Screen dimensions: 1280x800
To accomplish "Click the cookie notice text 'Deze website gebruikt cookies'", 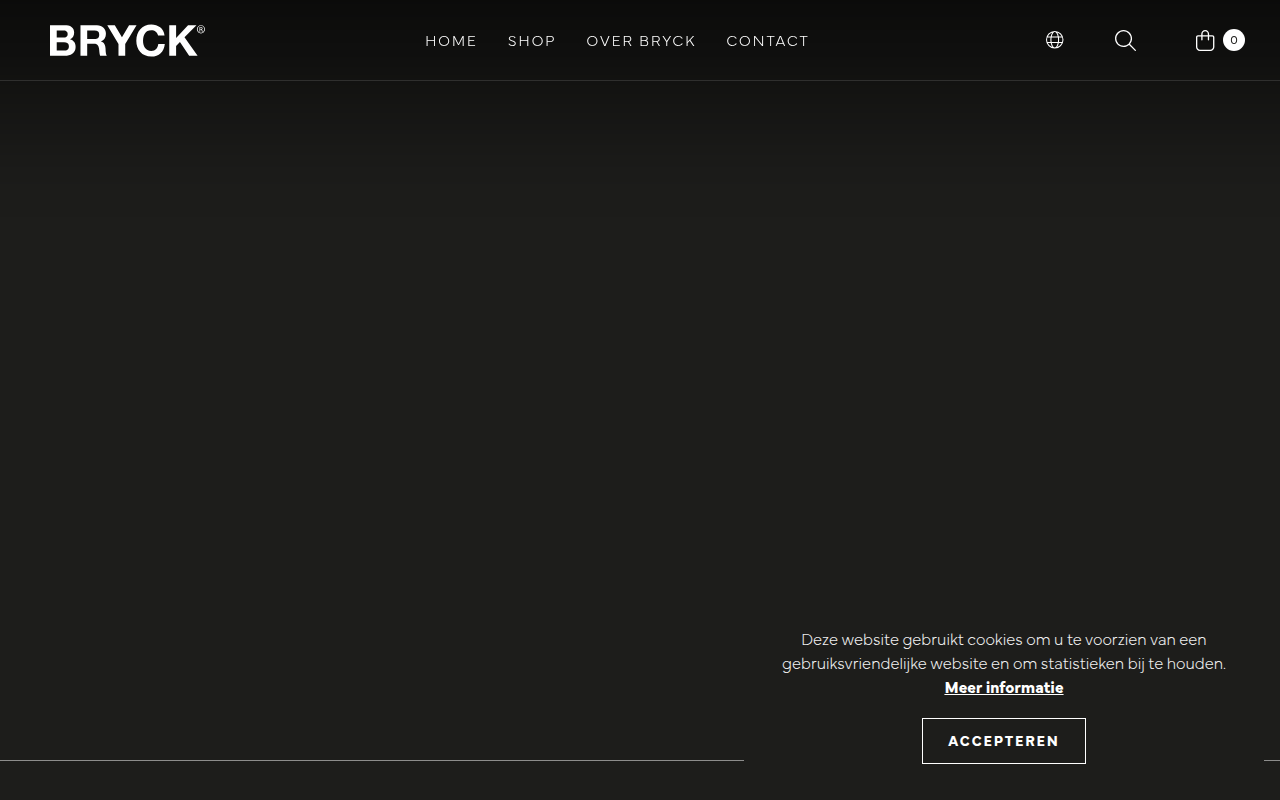I will [x=912, y=640].
